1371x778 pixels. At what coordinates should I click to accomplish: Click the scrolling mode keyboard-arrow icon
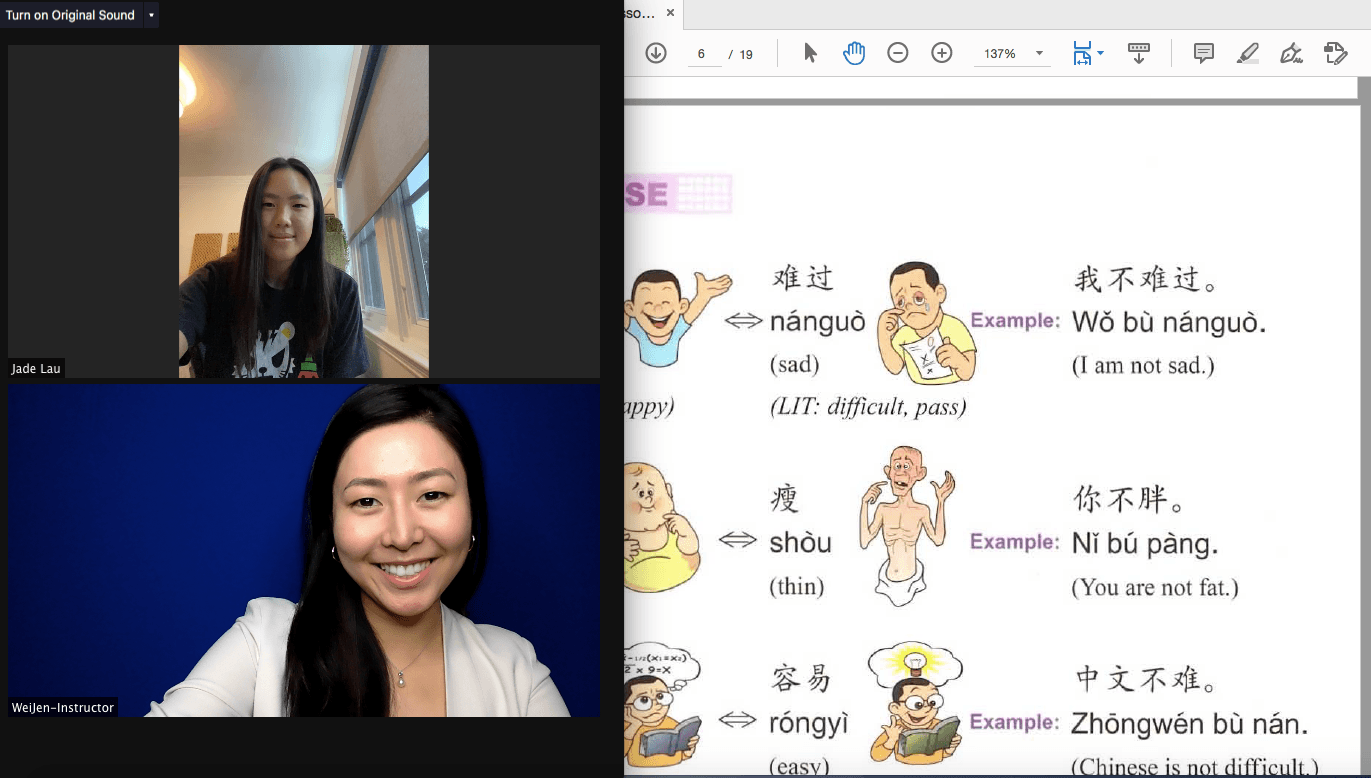[x=1138, y=53]
